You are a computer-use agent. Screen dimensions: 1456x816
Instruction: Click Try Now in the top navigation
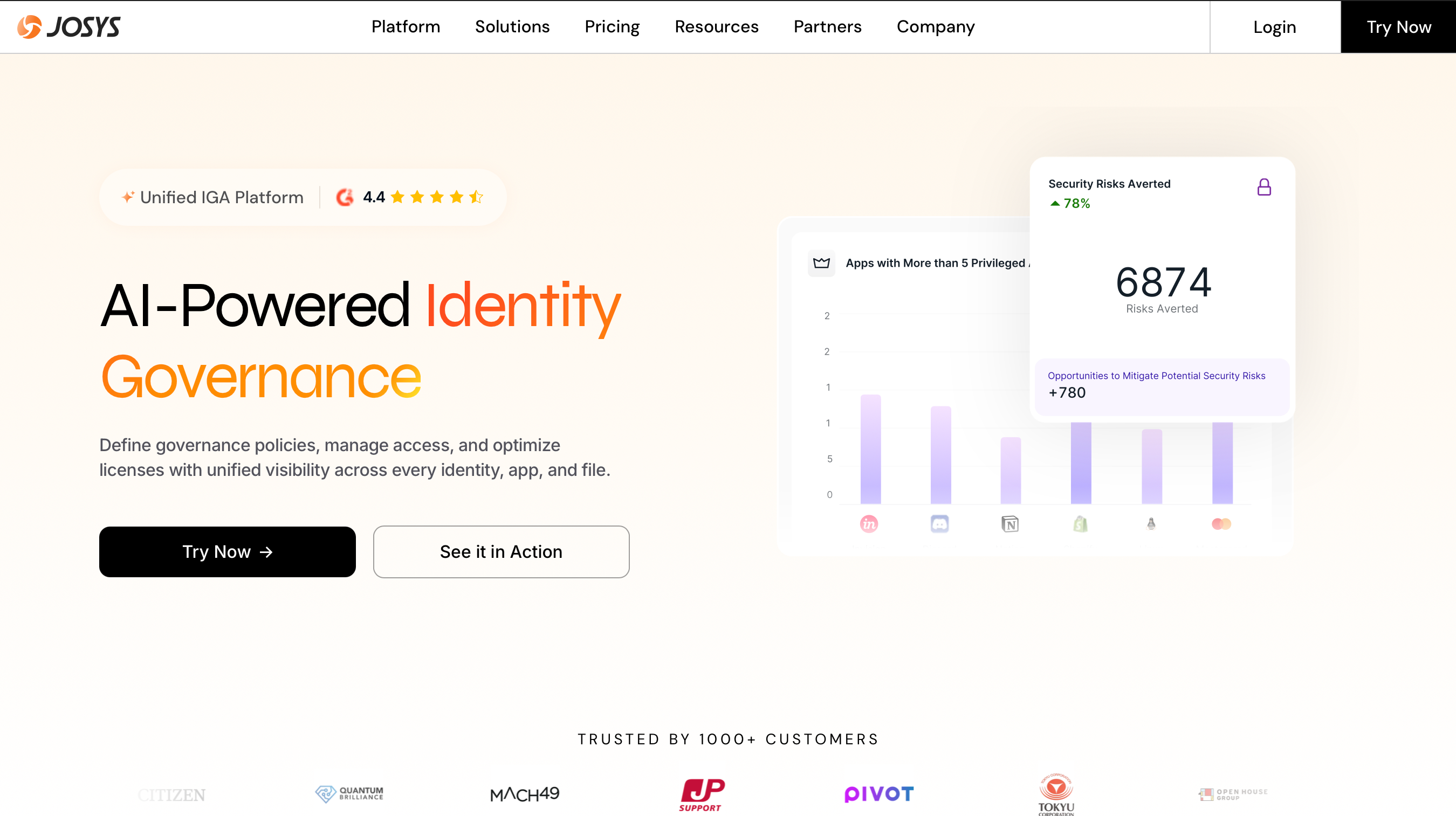click(1398, 26)
